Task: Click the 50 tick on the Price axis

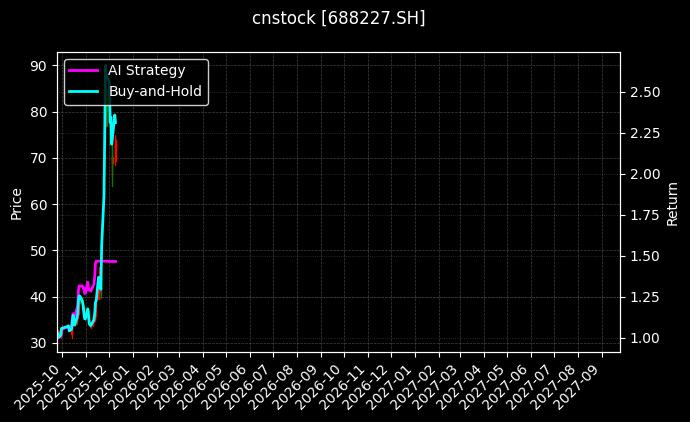Action: [40, 251]
